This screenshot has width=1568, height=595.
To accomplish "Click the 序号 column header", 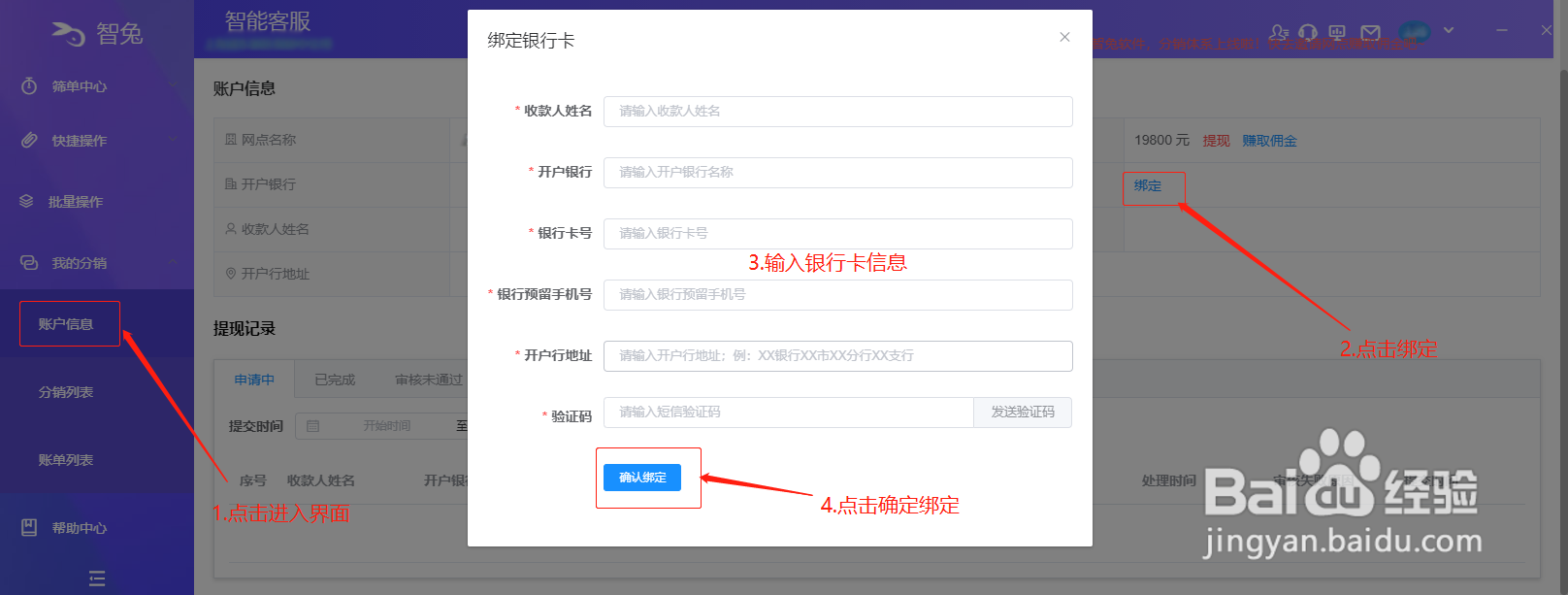I will click(253, 480).
